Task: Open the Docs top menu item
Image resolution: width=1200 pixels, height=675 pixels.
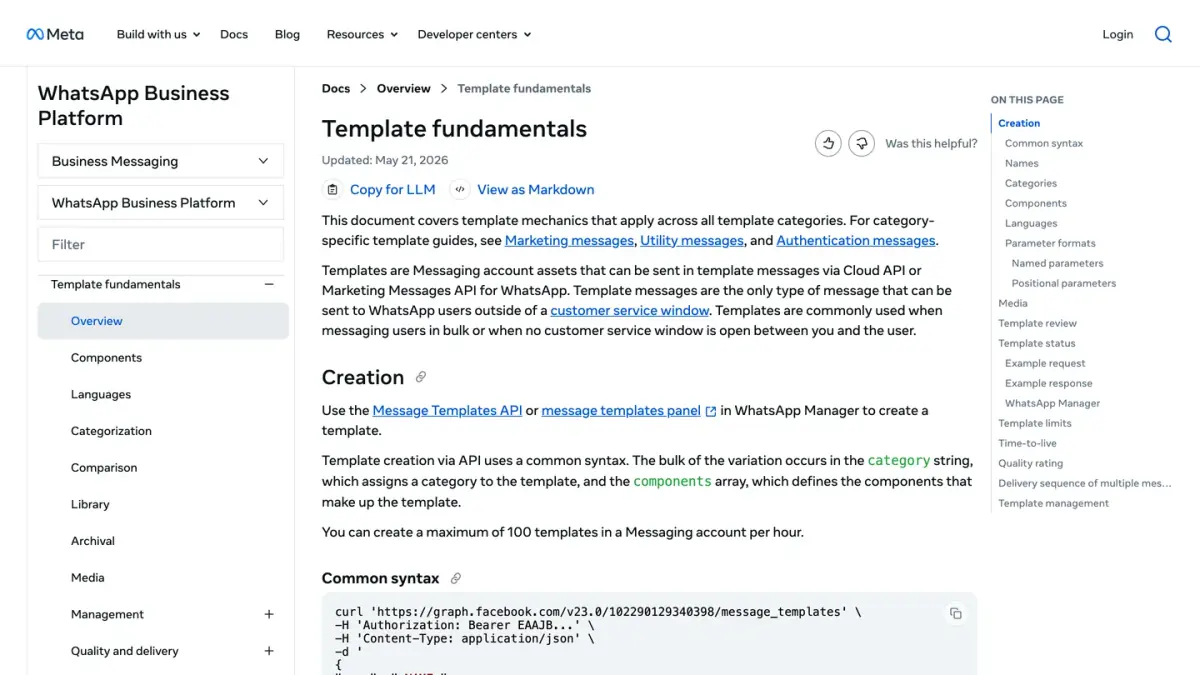Action: coord(234,34)
